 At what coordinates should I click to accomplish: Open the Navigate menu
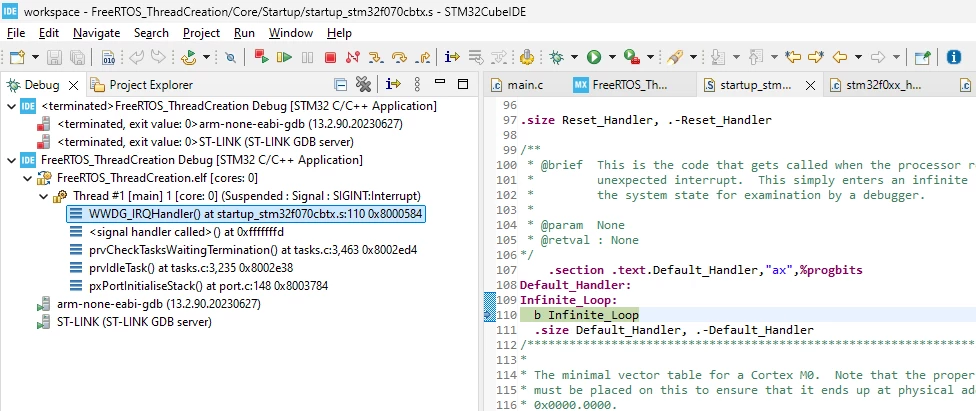(x=96, y=33)
